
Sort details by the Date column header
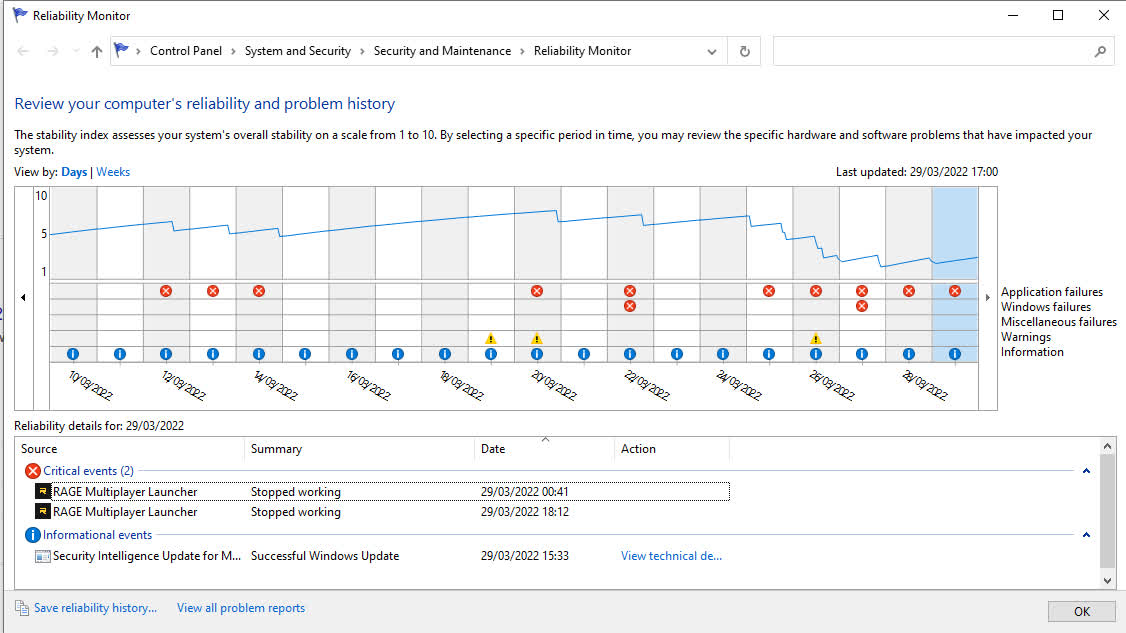[544, 448]
